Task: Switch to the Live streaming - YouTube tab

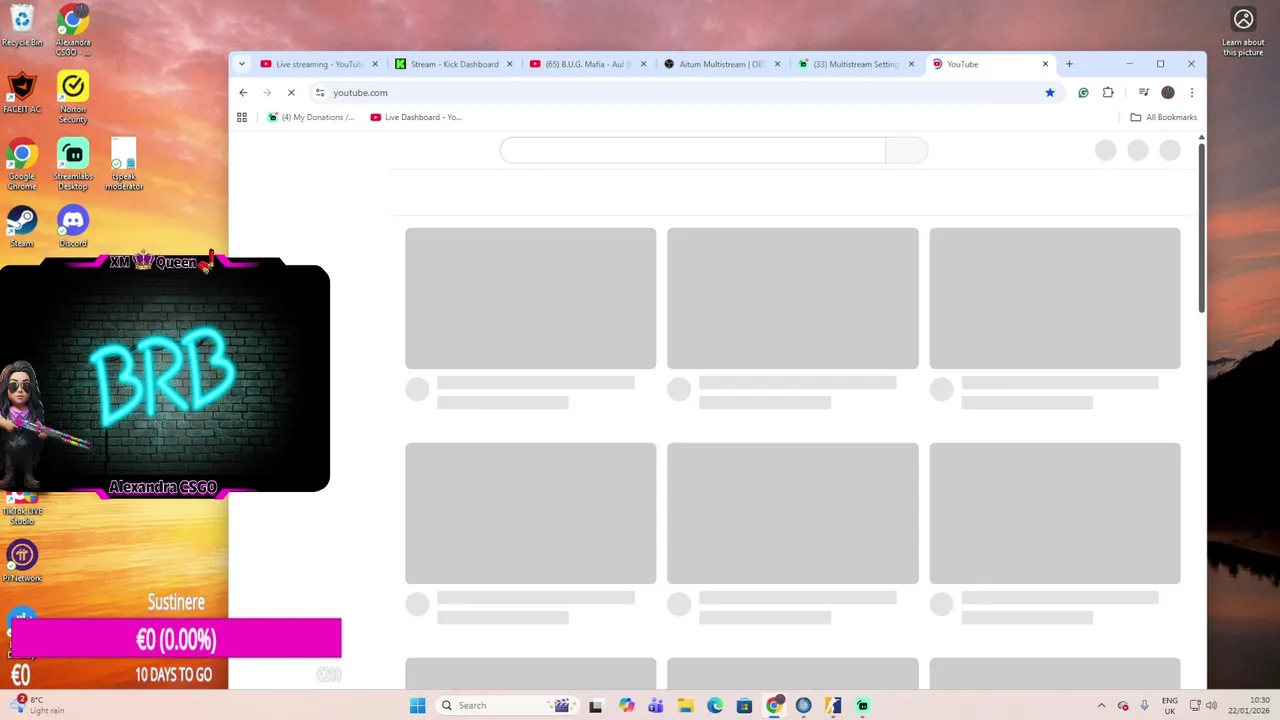Action: pyautogui.click(x=319, y=64)
